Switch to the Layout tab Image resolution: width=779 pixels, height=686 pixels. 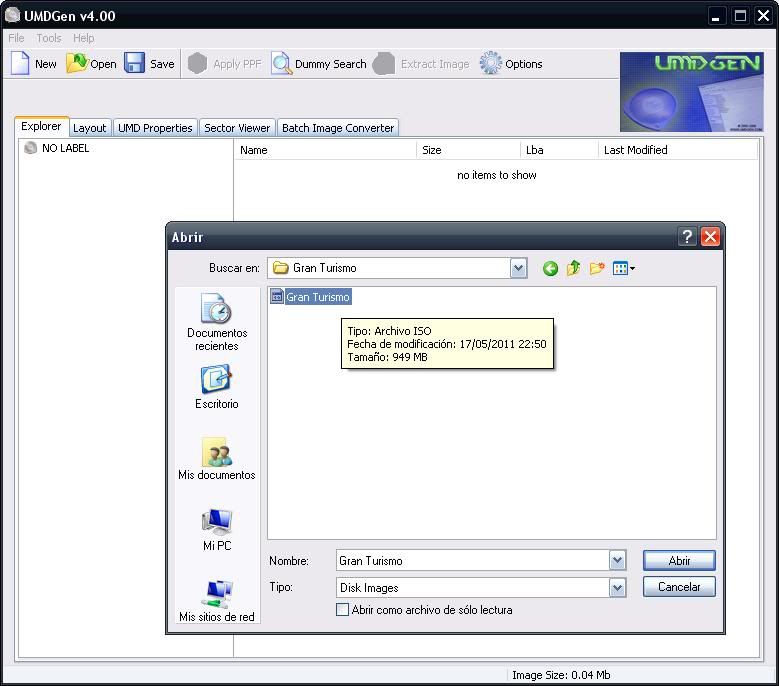pos(89,128)
